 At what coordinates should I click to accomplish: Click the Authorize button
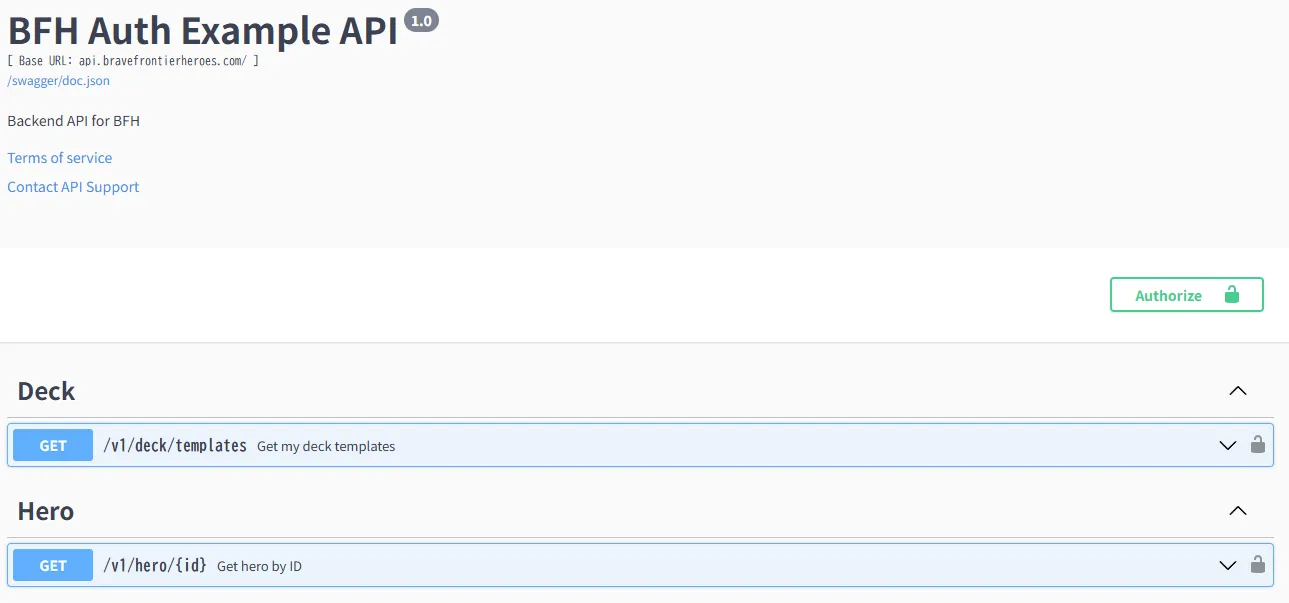[1186, 295]
